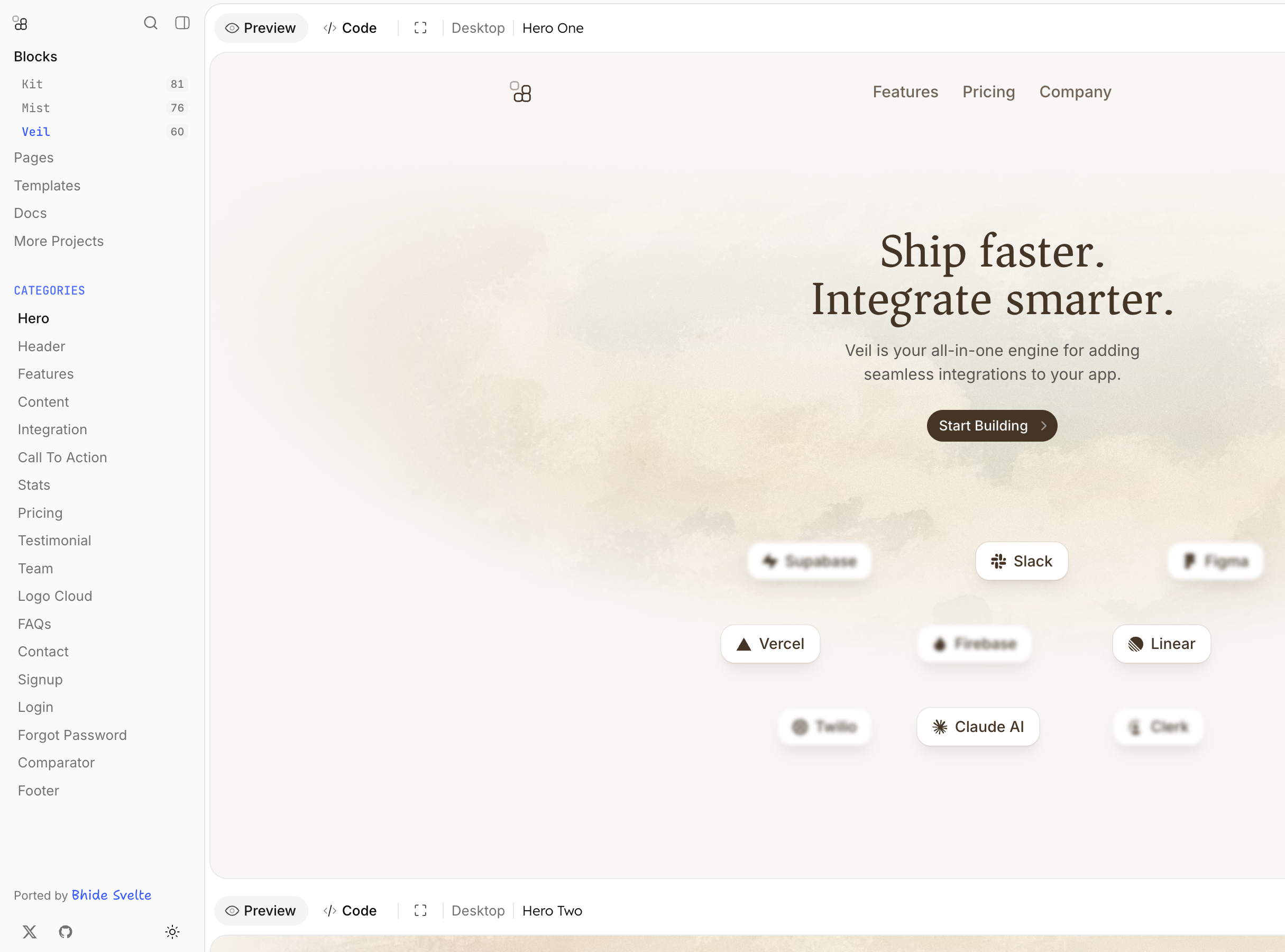Switch Hero Two to Code tab

[x=350, y=911]
